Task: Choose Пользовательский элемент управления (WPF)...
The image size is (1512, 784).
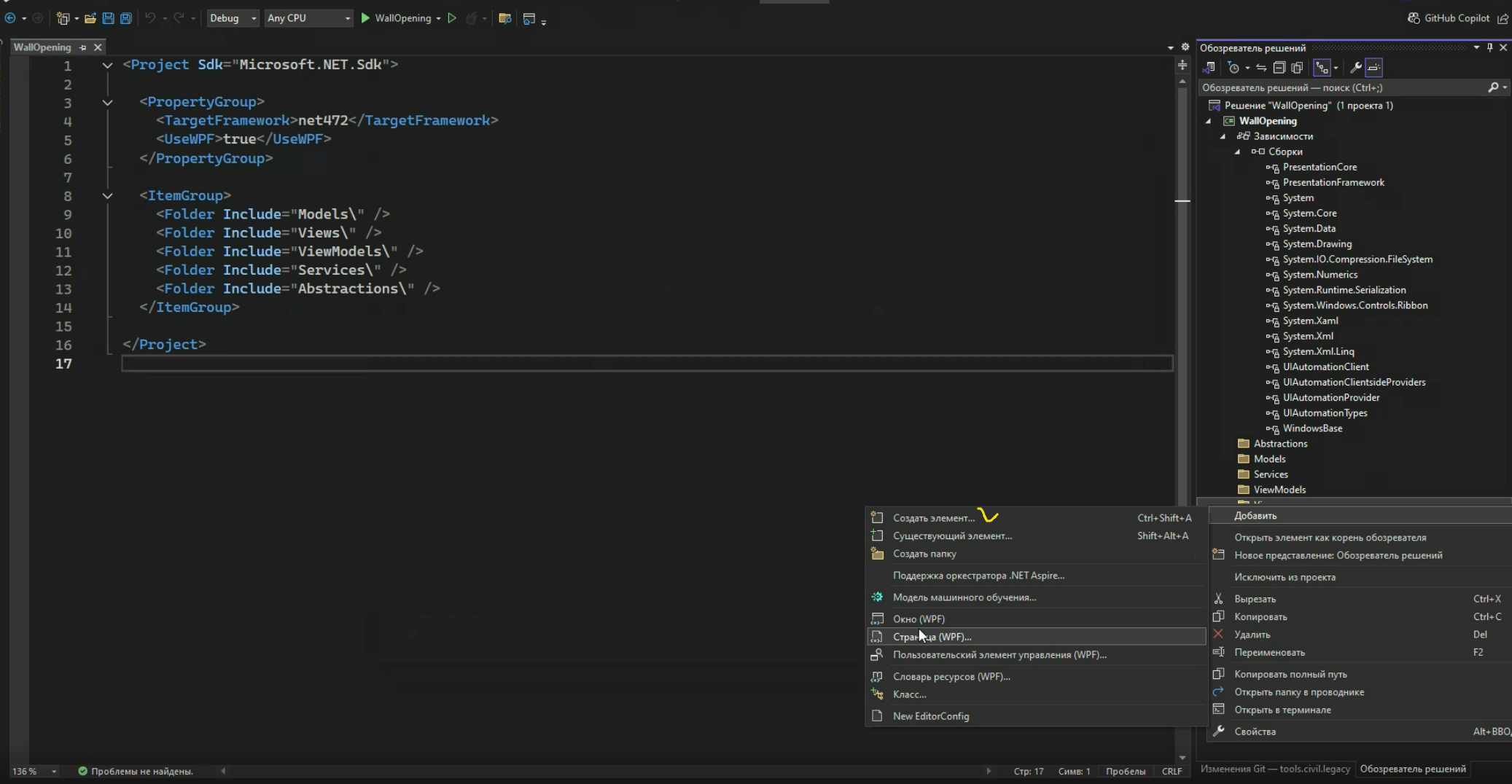Action: coord(1035,655)
